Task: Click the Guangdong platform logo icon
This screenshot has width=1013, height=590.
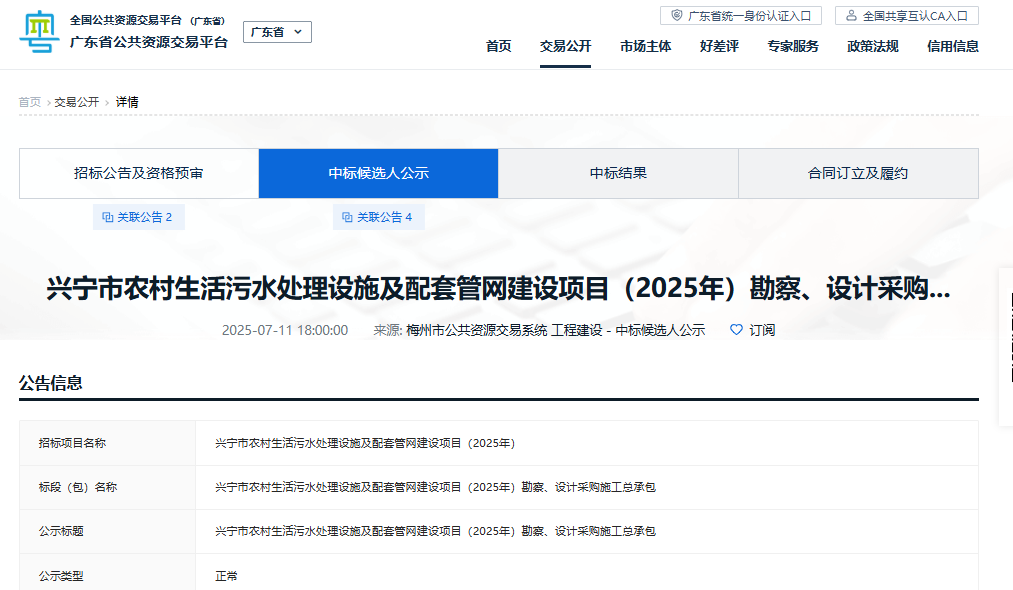Action: pos(39,31)
